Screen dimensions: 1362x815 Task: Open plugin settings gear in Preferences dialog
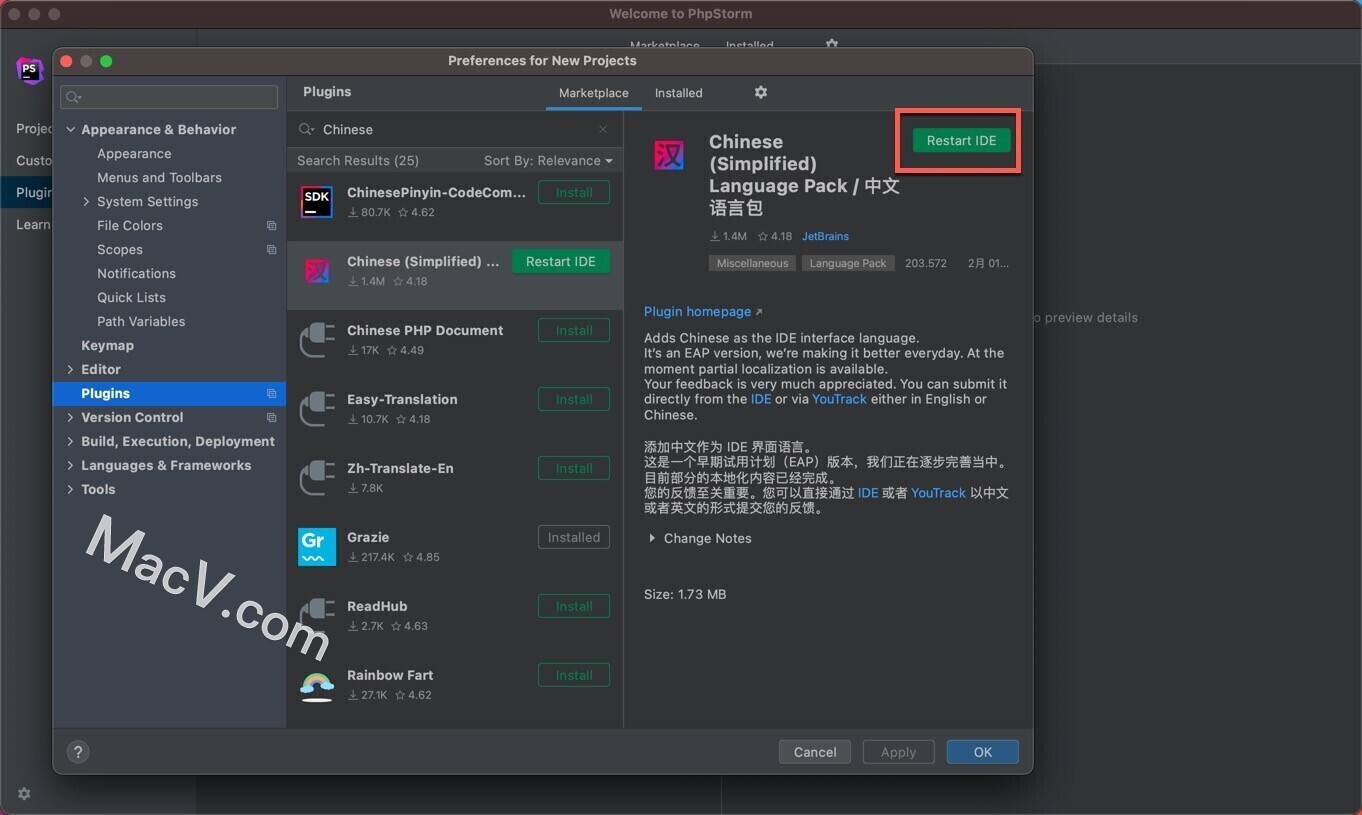coord(760,92)
